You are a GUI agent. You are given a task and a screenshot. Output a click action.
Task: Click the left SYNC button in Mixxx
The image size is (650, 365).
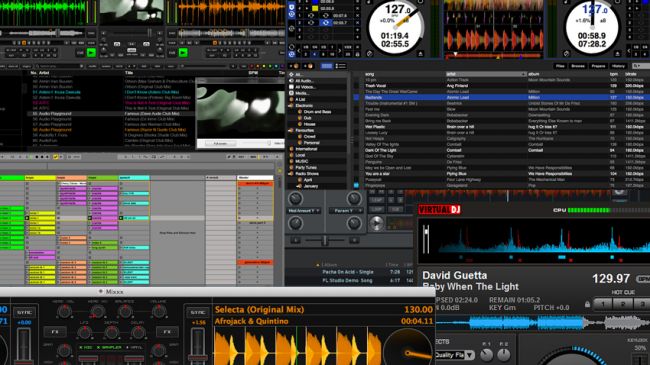point(24,312)
